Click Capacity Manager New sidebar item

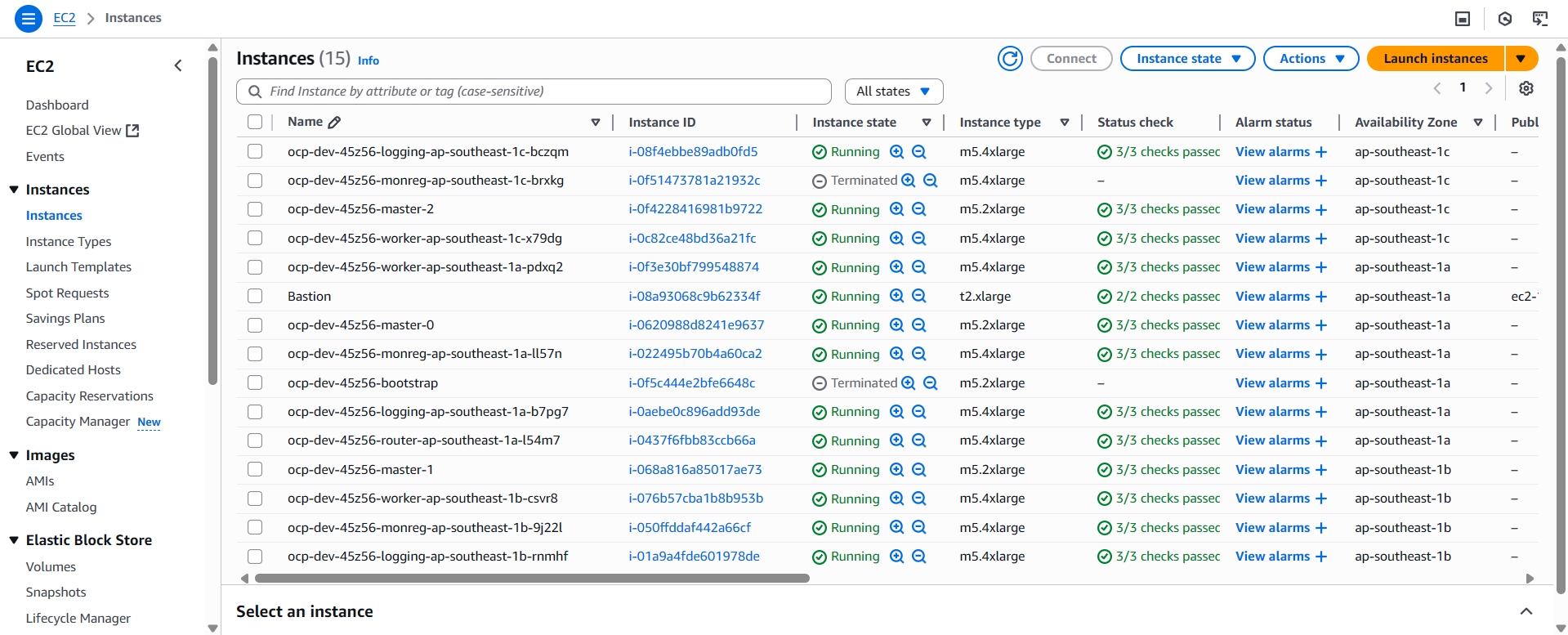tap(93, 422)
